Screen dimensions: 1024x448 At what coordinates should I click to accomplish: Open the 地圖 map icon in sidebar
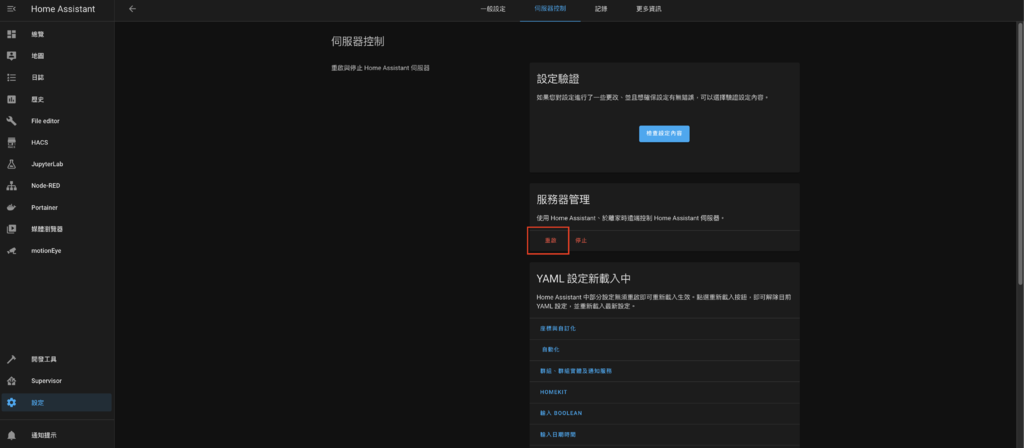coord(11,56)
